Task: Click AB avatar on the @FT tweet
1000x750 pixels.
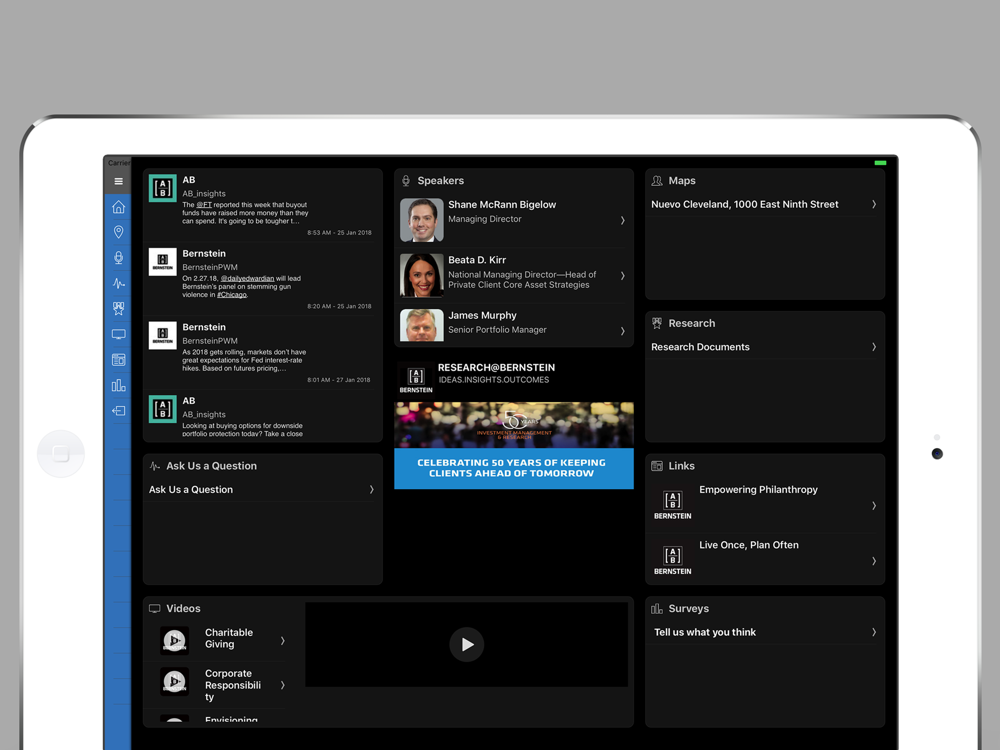Action: 163,188
